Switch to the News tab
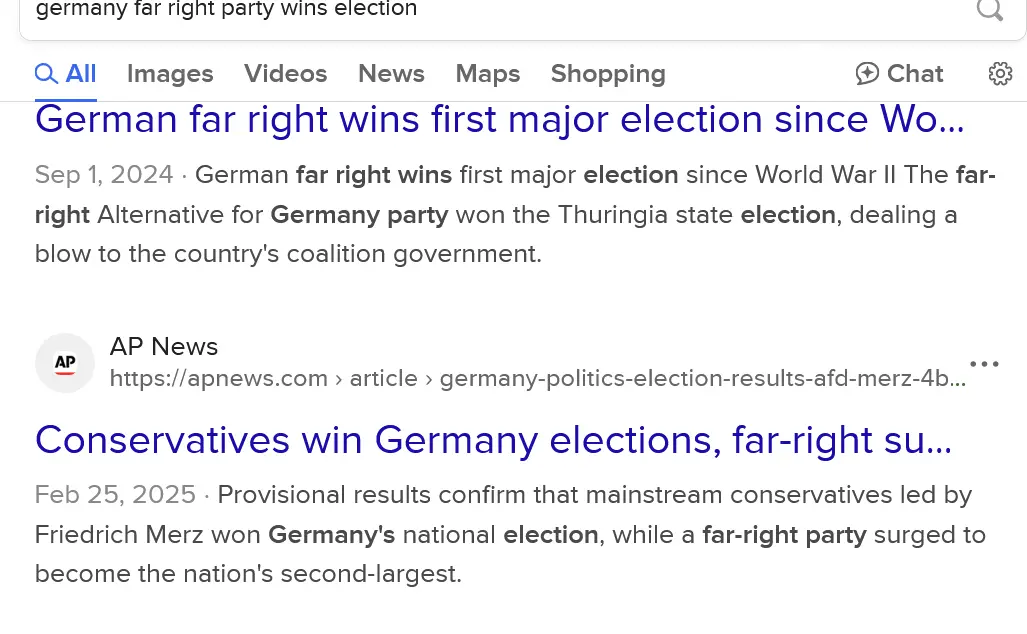Image resolution: width=1027 pixels, height=634 pixels. tap(391, 74)
